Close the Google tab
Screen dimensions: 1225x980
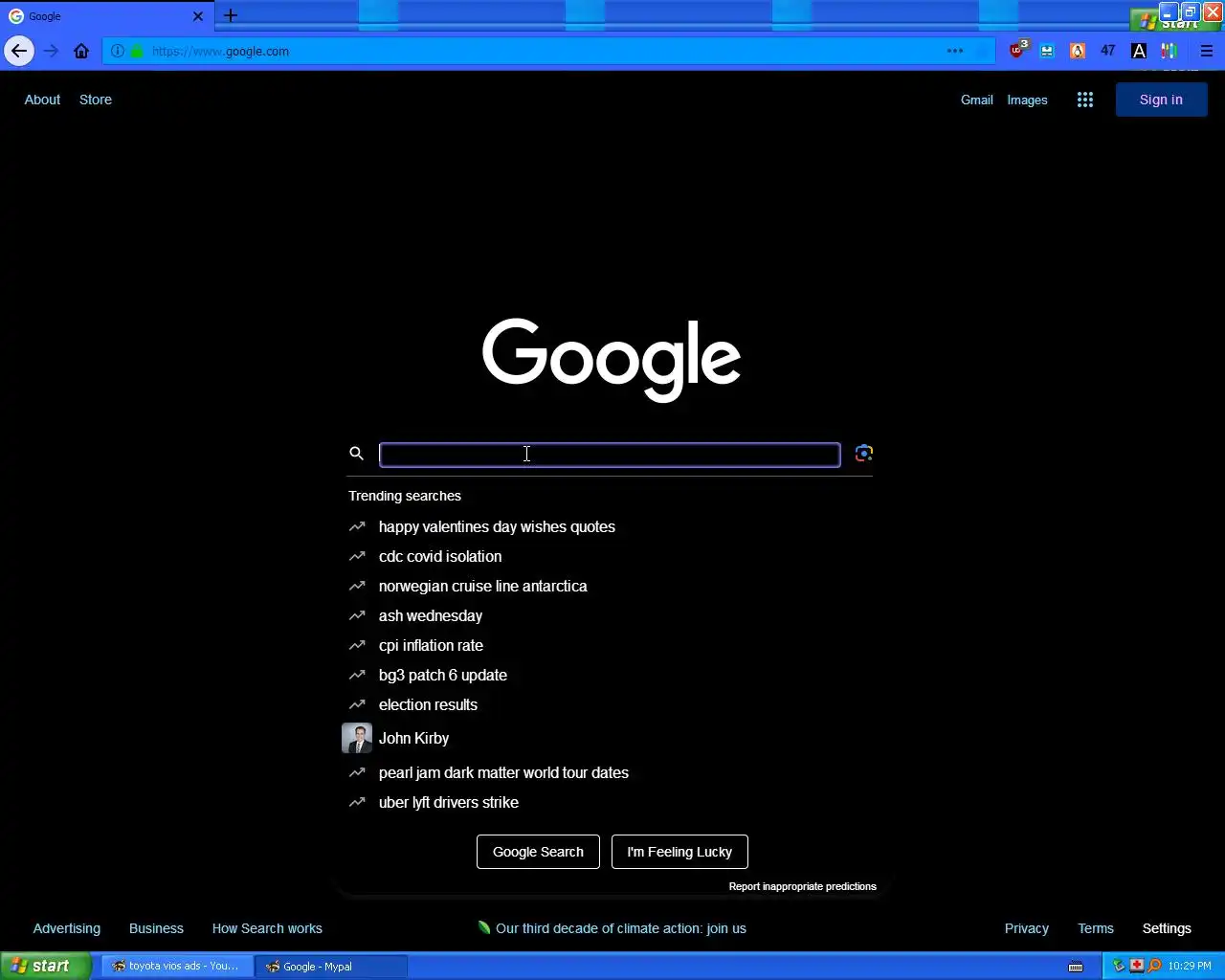coord(198,16)
